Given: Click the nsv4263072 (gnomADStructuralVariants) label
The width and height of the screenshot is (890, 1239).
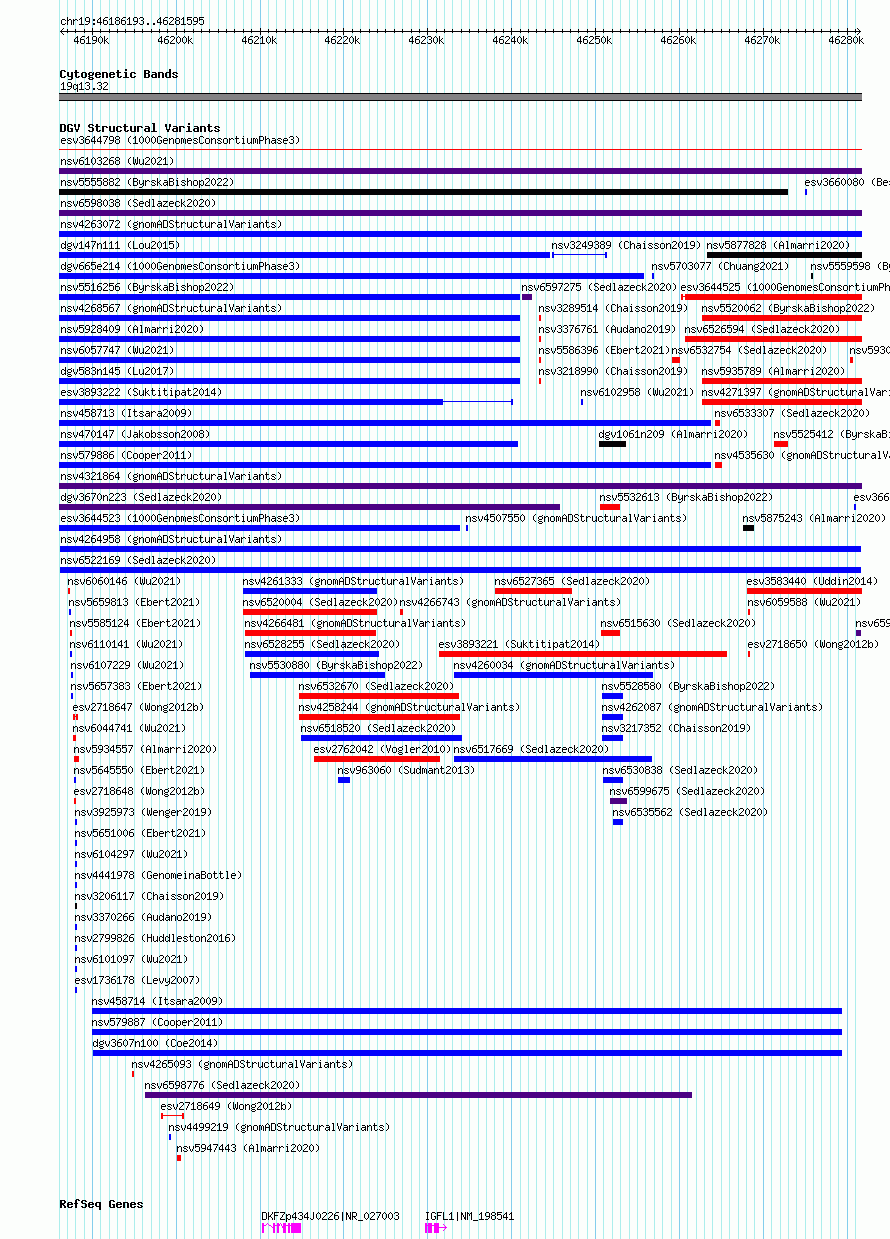Looking at the screenshot, I should (x=171, y=224).
